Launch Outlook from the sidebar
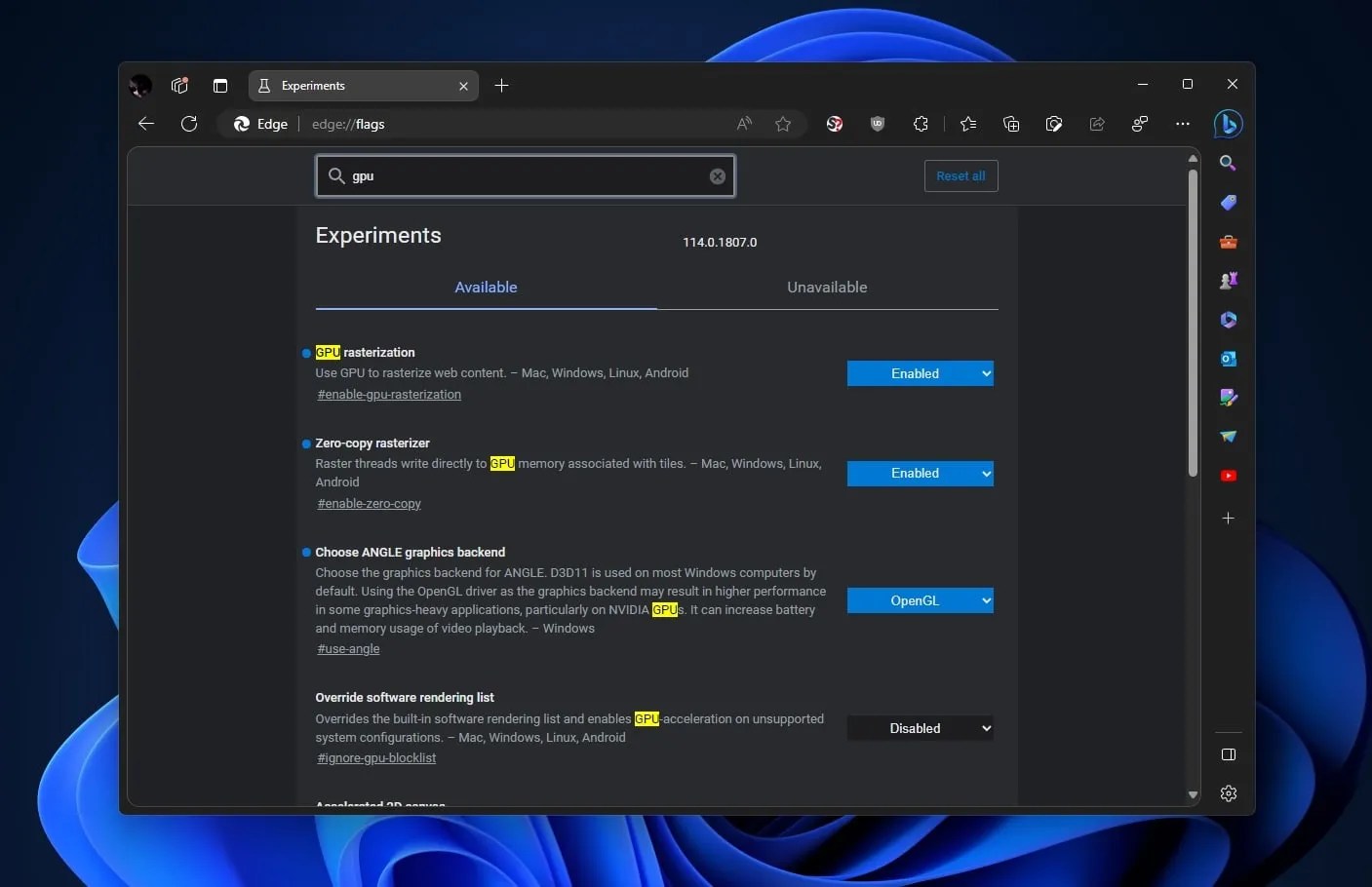The height and width of the screenshot is (887, 1372). click(x=1228, y=359)
